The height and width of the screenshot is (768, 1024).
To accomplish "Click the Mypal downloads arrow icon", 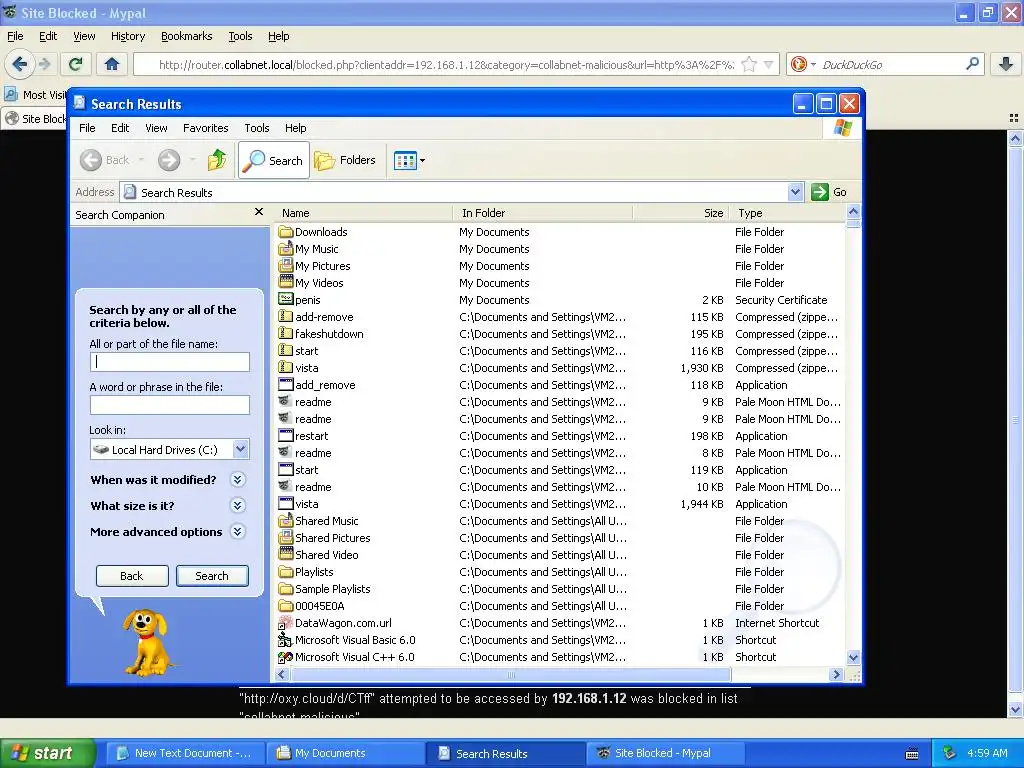I will point(1006,64).
